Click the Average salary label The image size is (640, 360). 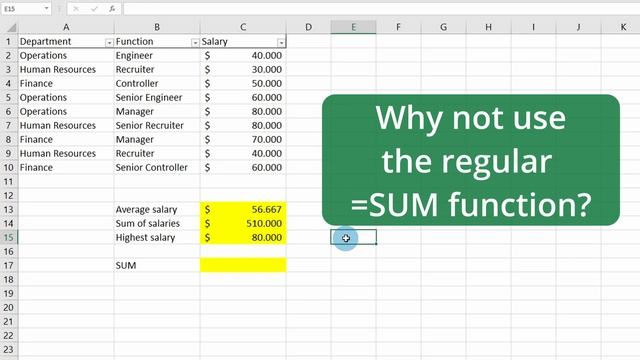[x=146, y=210]
